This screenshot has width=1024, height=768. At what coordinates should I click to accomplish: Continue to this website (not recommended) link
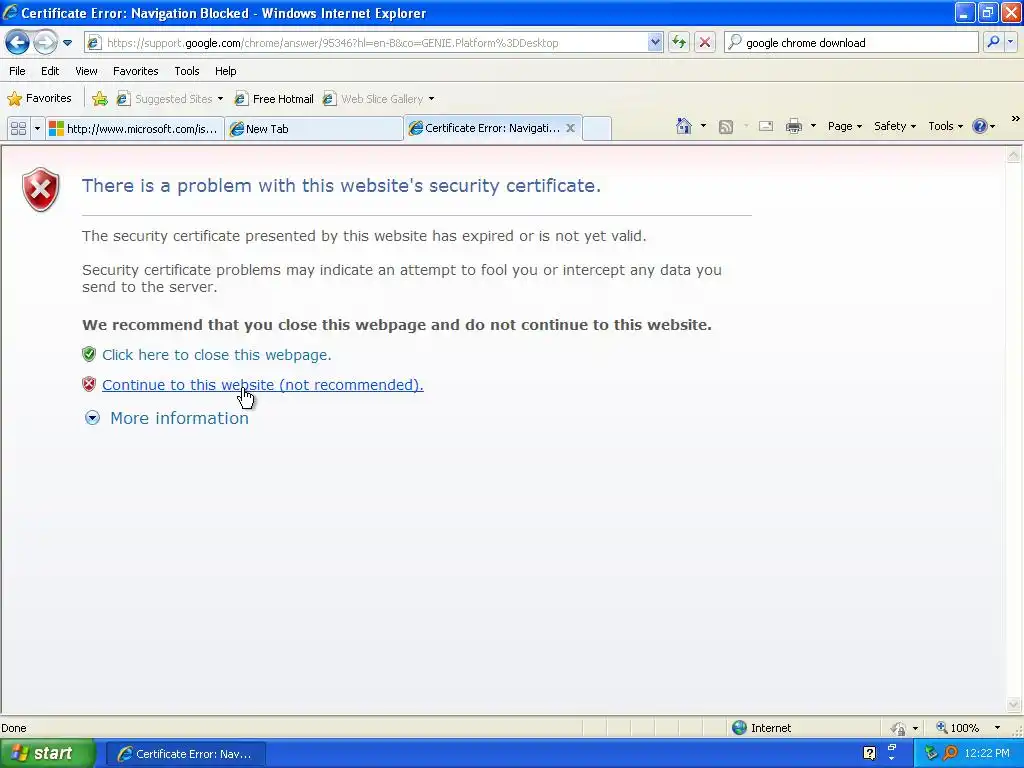point(263,385)
